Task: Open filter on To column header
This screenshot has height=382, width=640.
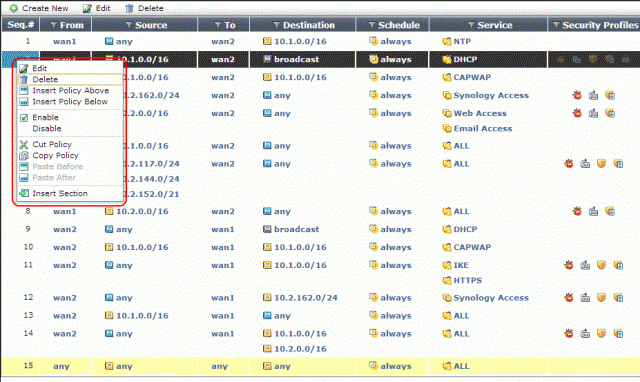Action: [218, 25]
